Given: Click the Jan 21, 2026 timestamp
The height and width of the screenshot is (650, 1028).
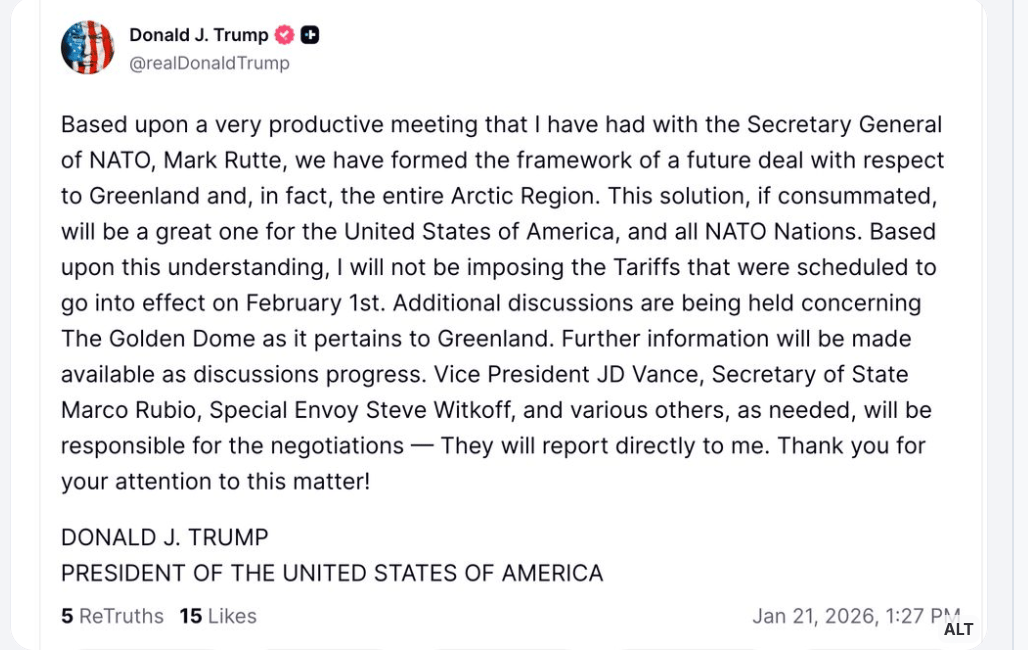Looking at the screenshot, I should tap(856, 616).
